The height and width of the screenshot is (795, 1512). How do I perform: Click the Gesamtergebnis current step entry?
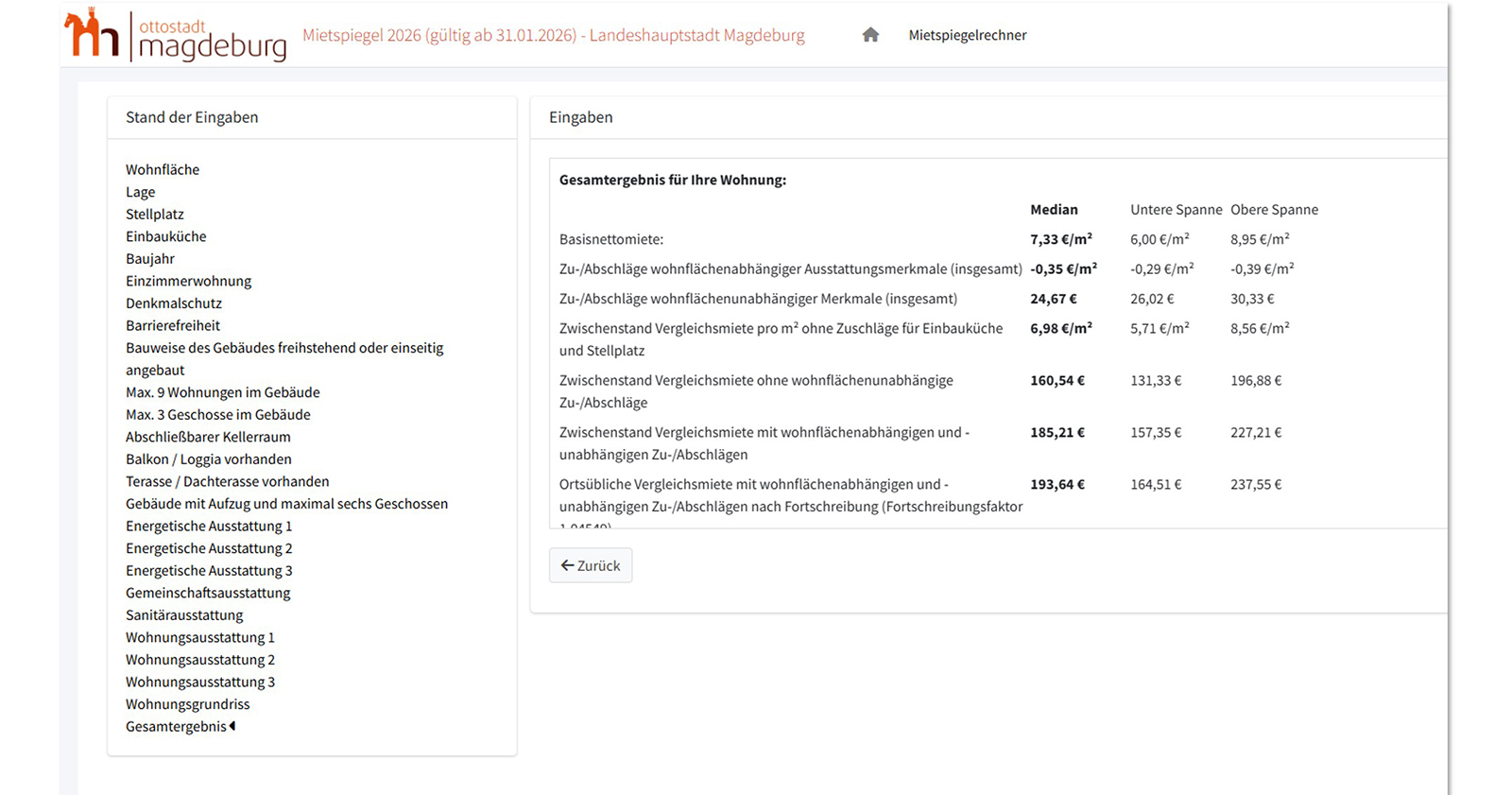177,727
